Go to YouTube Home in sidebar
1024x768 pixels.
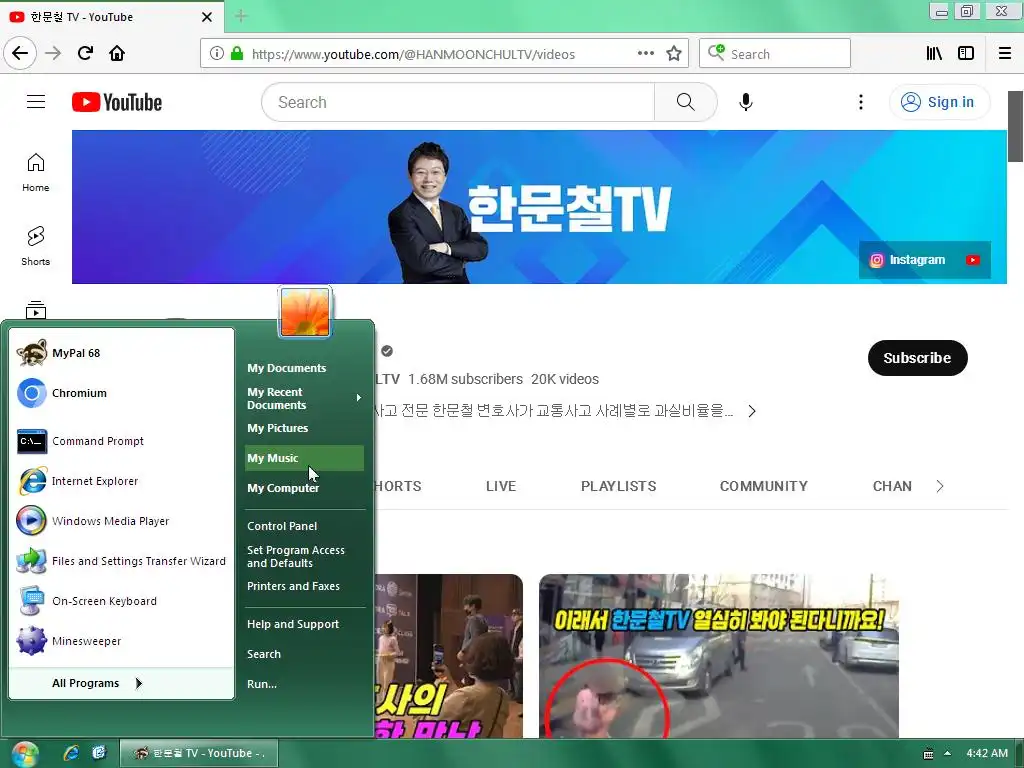point(36,172)
